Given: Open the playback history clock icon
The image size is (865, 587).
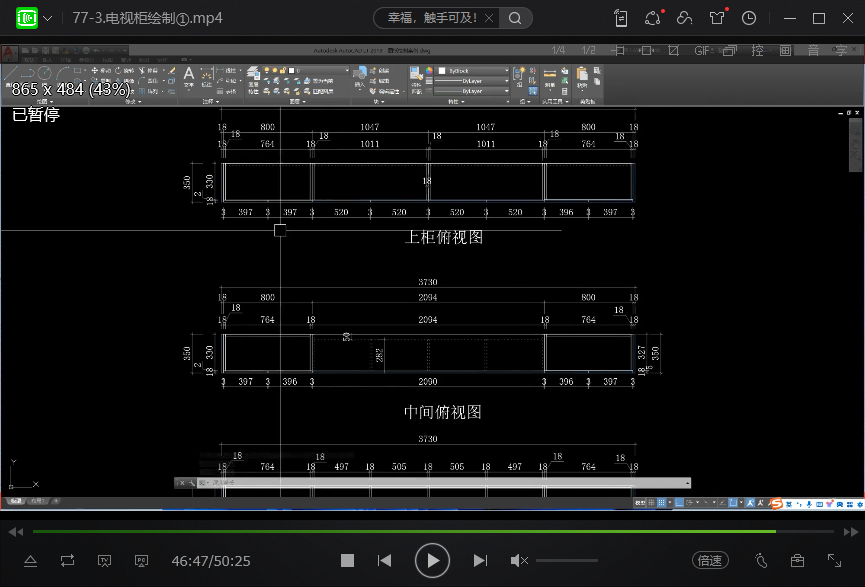Looking at the screenshot, I should 749,18.
